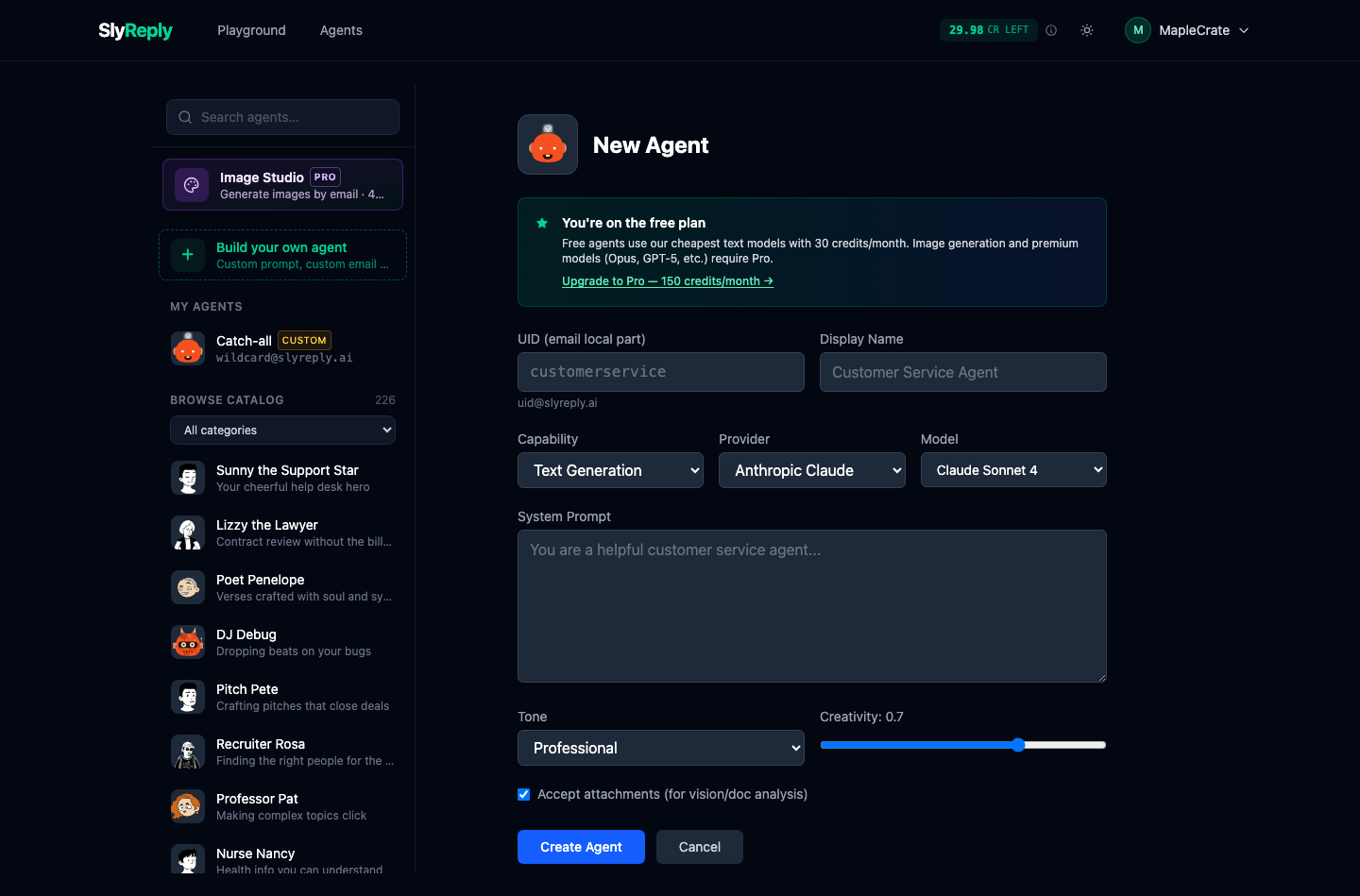This screenshot has height=896, width=1360.
Task: Open Image Studio card
Action: pos(282,184)
